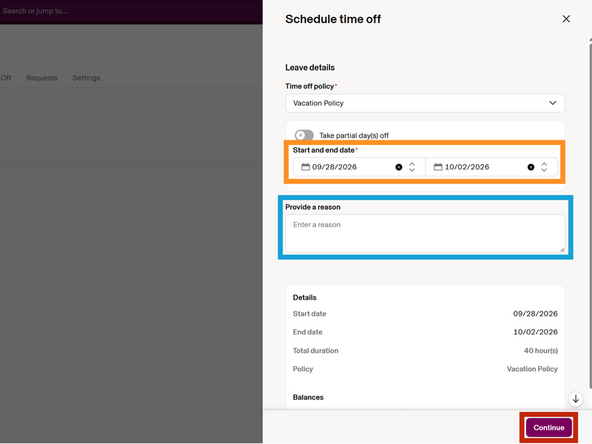Click the scroll down arrow button
592x444 pixels.
pos(576,399)
